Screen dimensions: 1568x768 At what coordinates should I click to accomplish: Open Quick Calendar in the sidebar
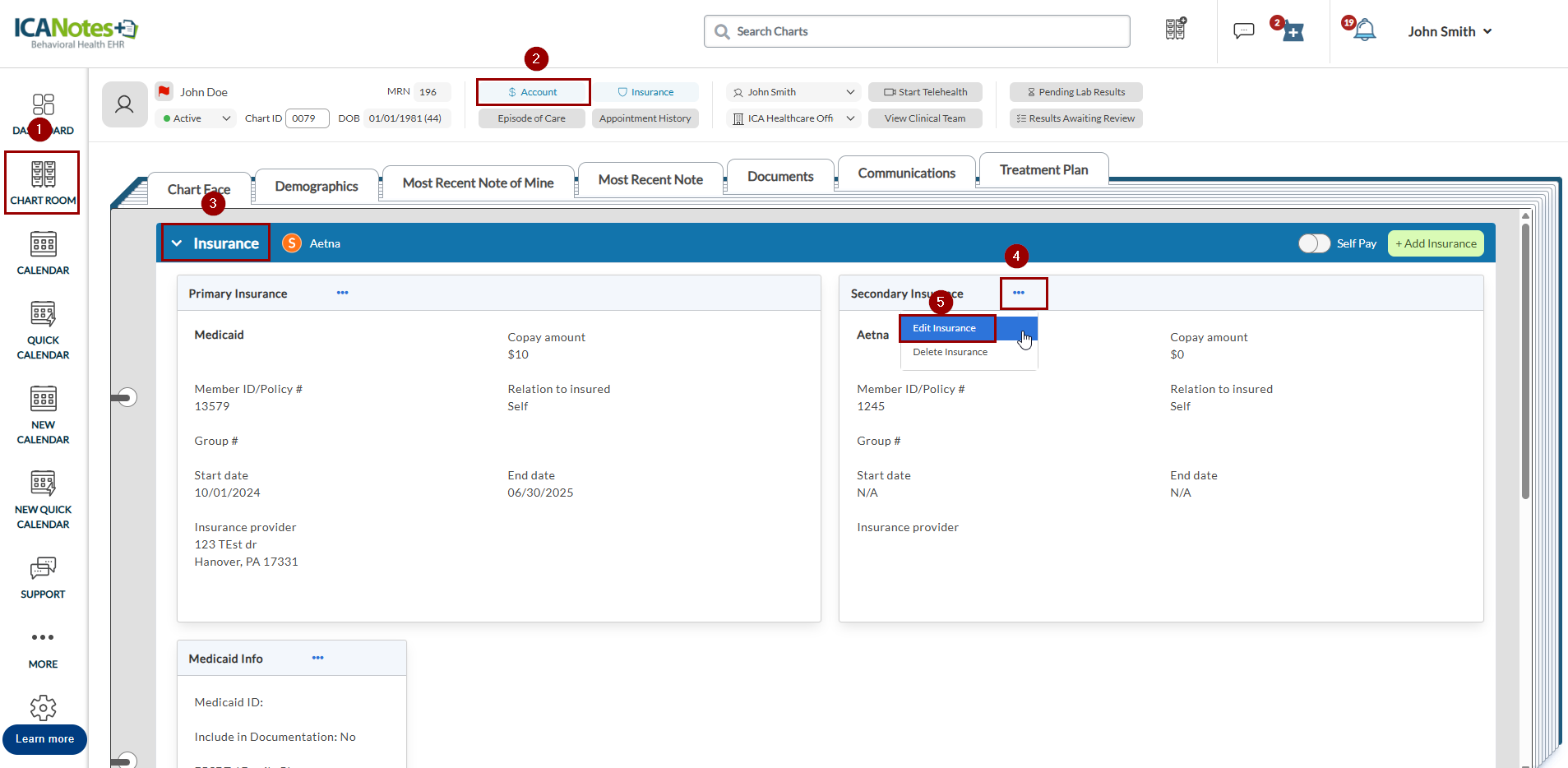43,330
